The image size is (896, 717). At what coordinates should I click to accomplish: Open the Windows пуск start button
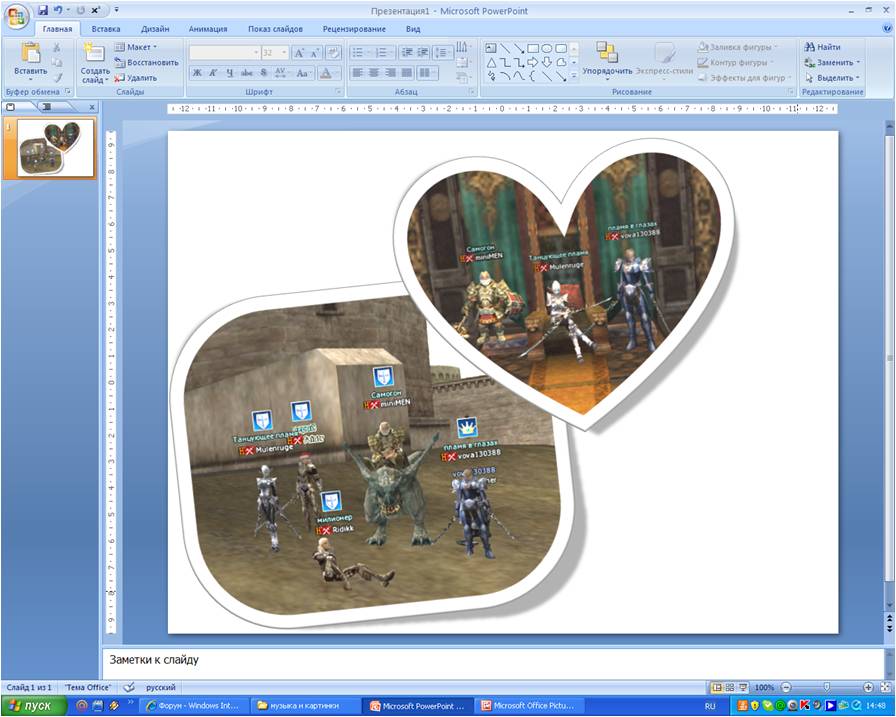33,706
